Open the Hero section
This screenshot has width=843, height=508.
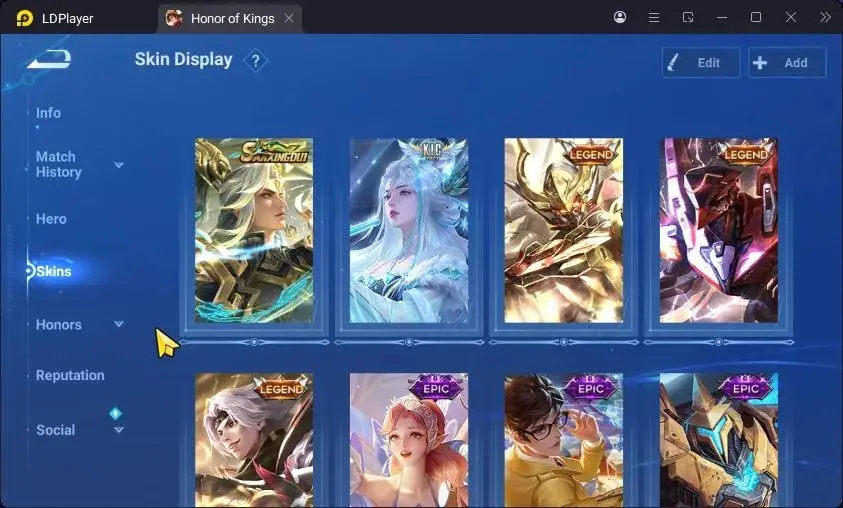51,219
